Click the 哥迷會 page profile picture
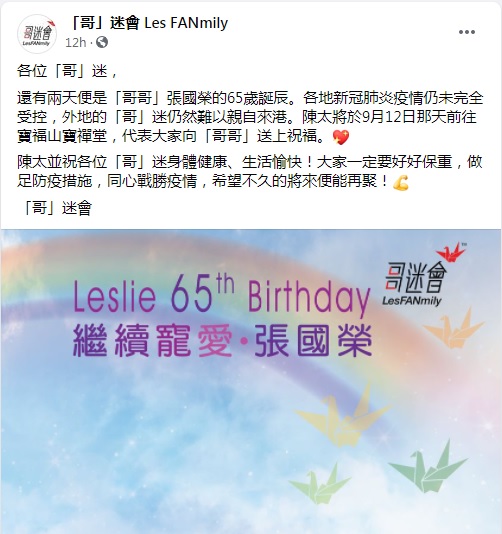This screenshot has height=534, width=502. pyautogui.click(x=37, y=33)
